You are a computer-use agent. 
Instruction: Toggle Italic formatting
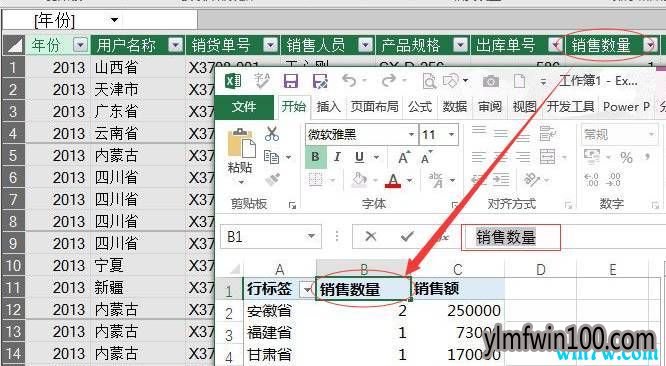tap(337, 157)
